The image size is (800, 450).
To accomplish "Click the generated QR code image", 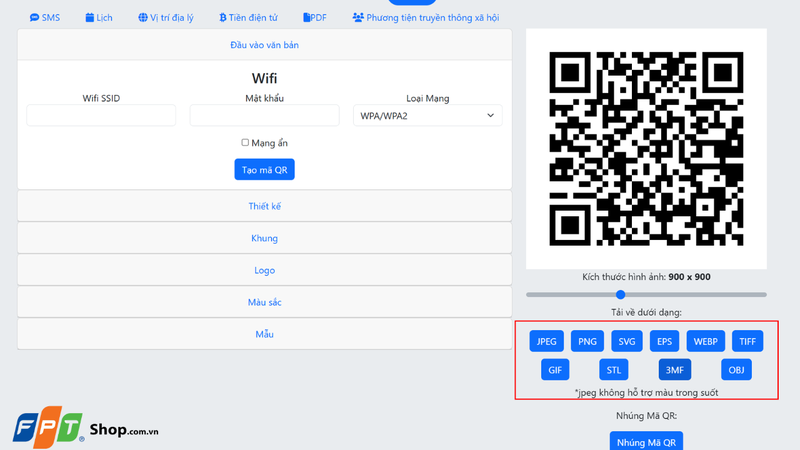I will tap(646, 148).
